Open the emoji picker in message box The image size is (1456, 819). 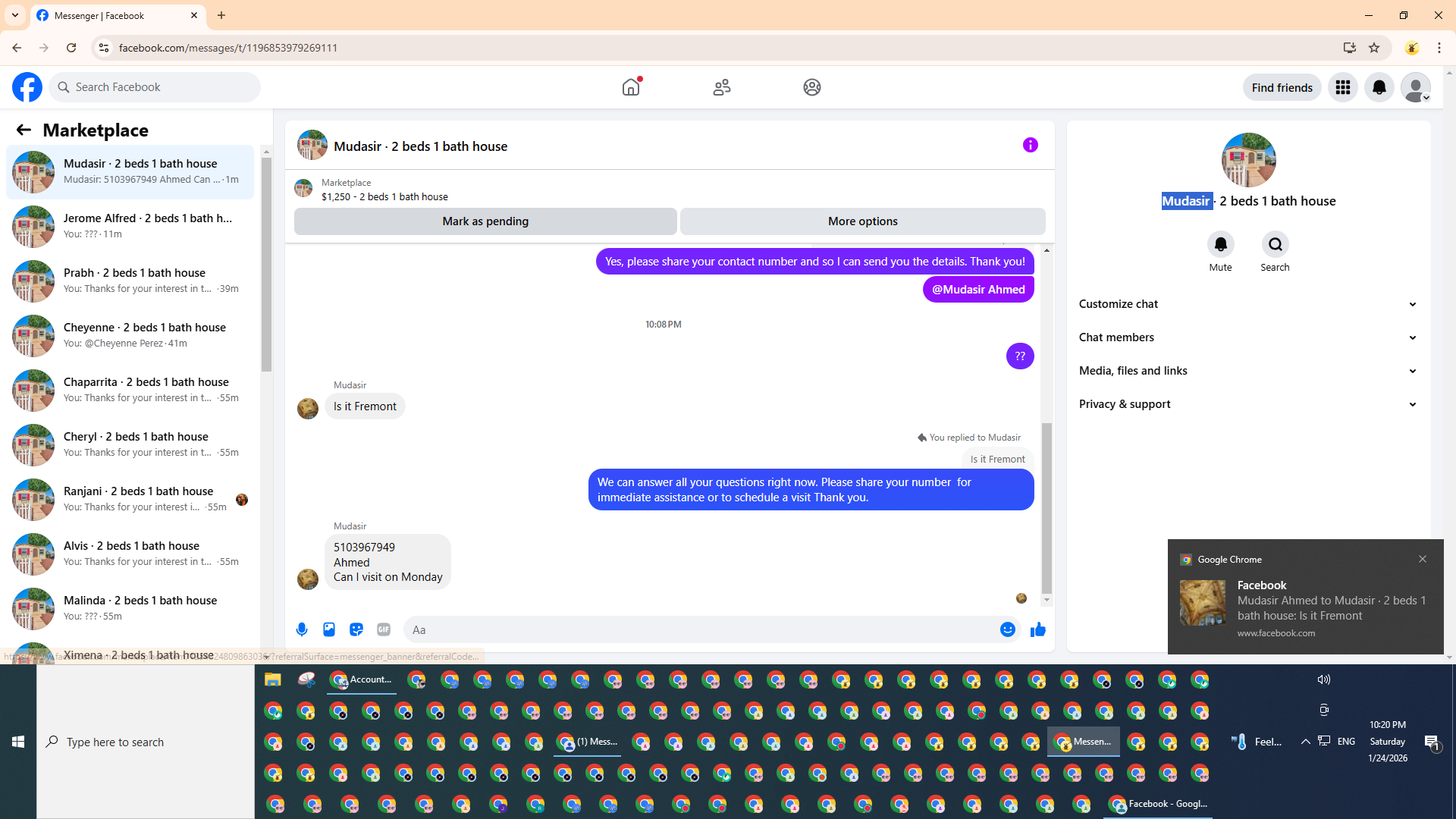coord(1007,629)
